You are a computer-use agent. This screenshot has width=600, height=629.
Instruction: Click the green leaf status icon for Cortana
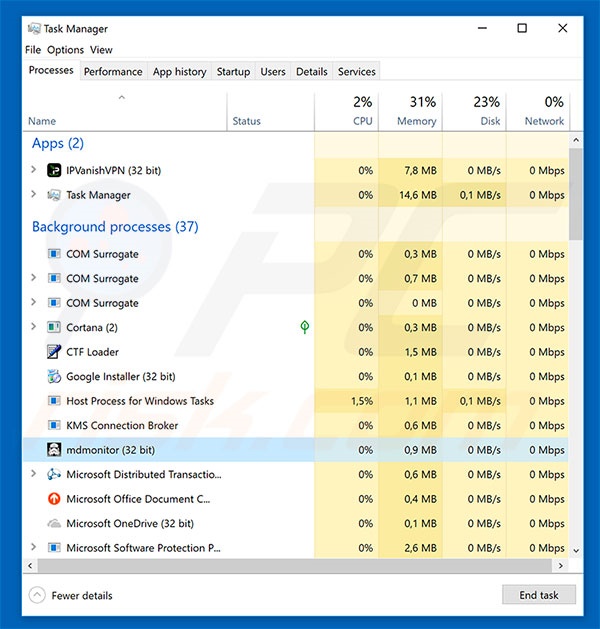[x=305, y=327]
